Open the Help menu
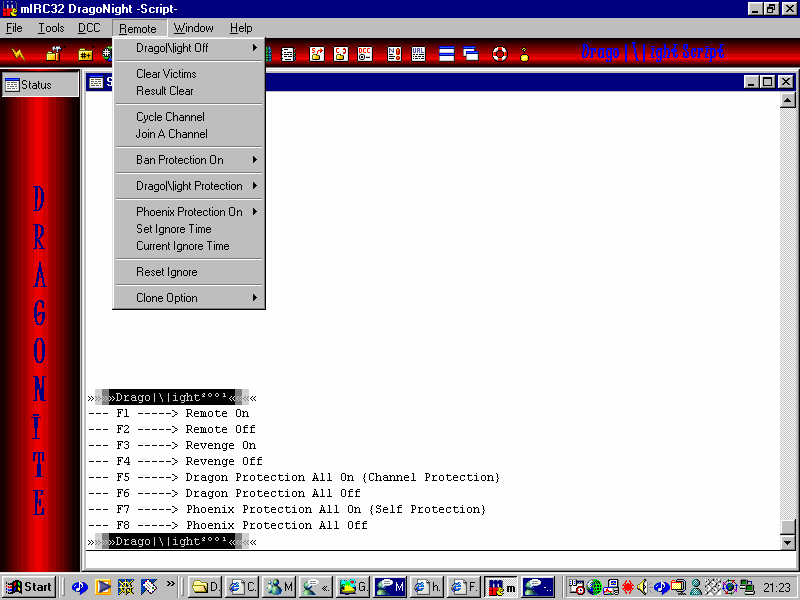 [x=241, y=28]
